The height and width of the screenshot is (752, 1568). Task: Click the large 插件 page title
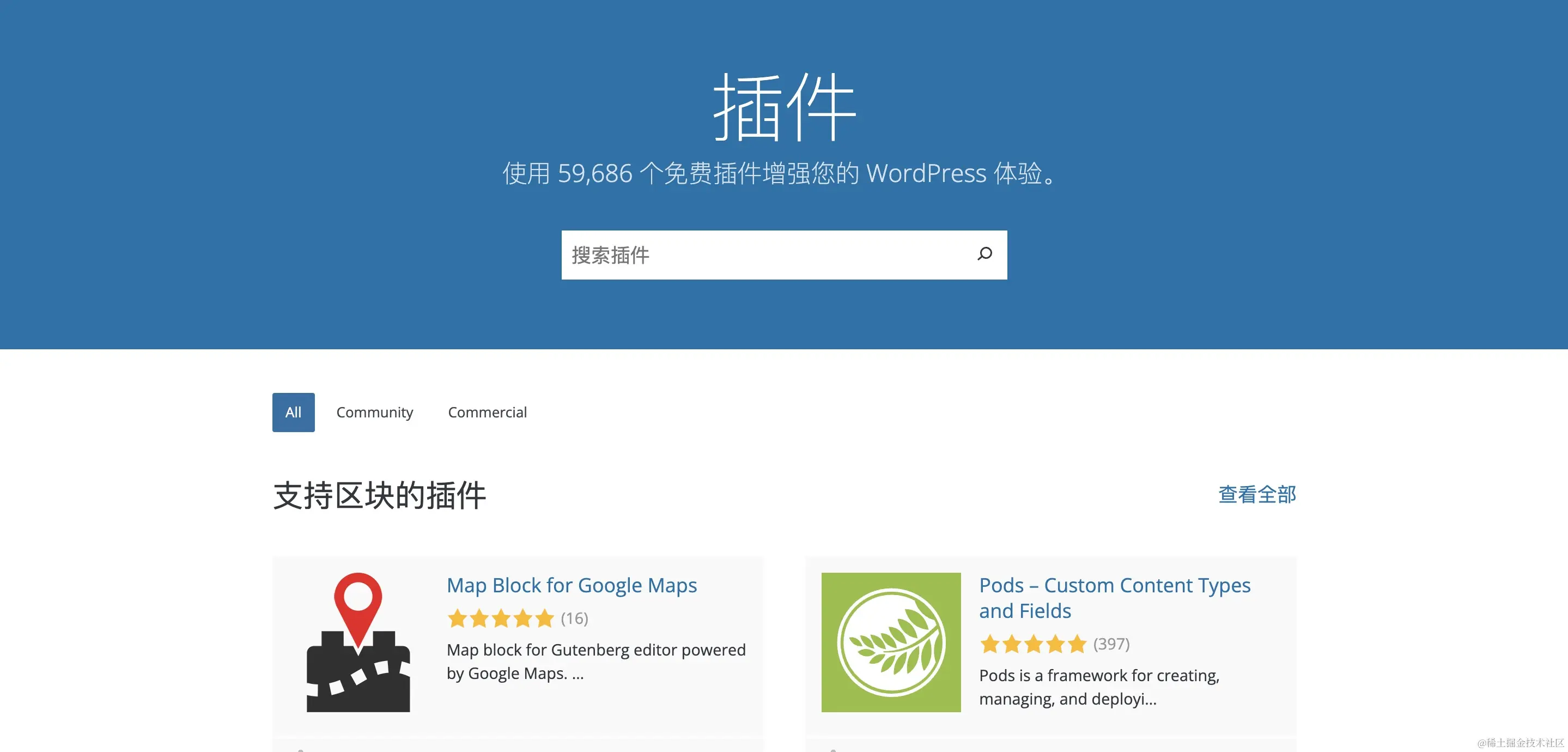point(784,107)
